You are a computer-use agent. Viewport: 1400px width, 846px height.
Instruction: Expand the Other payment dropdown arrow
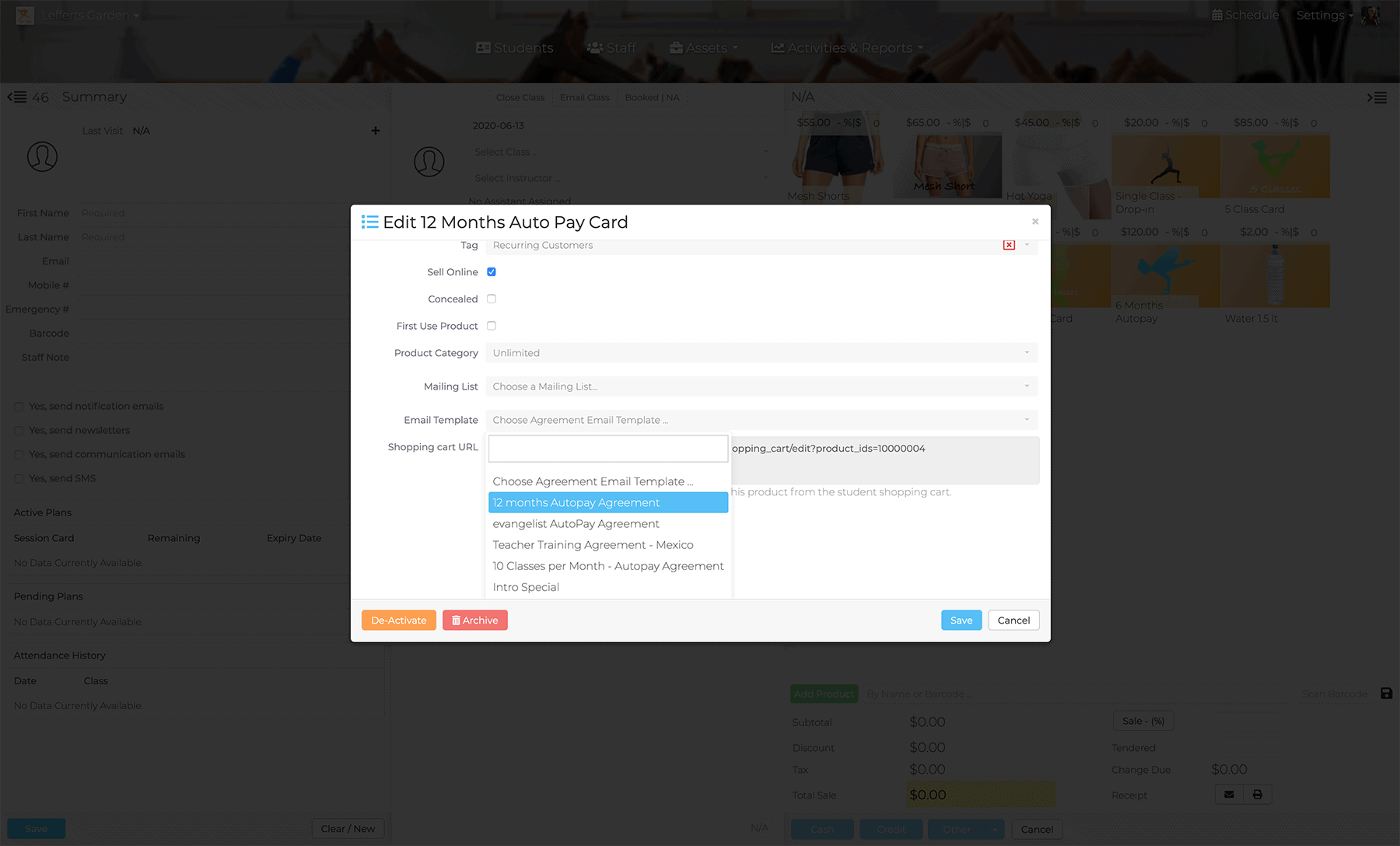click(996, 829)
